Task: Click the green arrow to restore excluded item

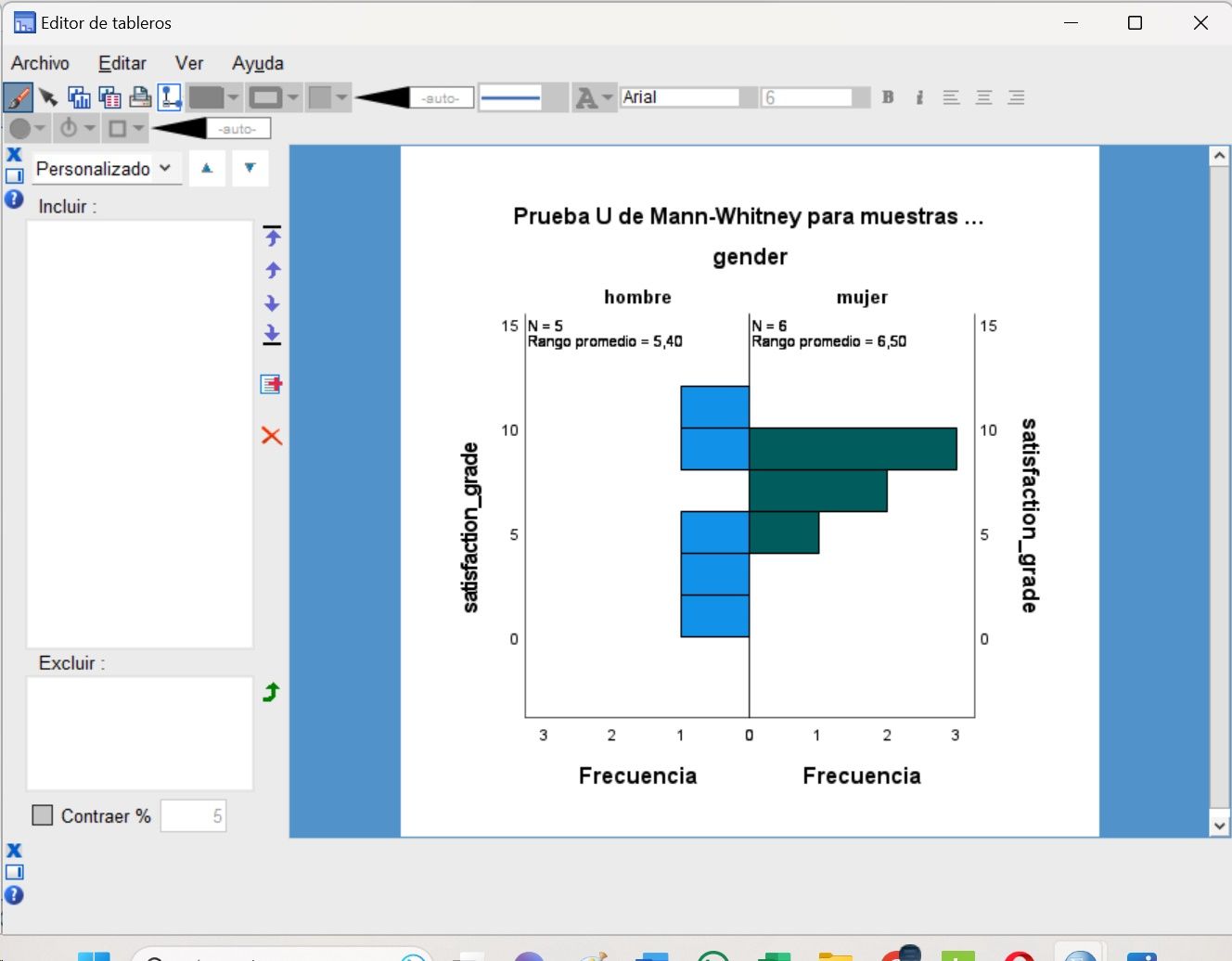Action: tap(271, 692)
